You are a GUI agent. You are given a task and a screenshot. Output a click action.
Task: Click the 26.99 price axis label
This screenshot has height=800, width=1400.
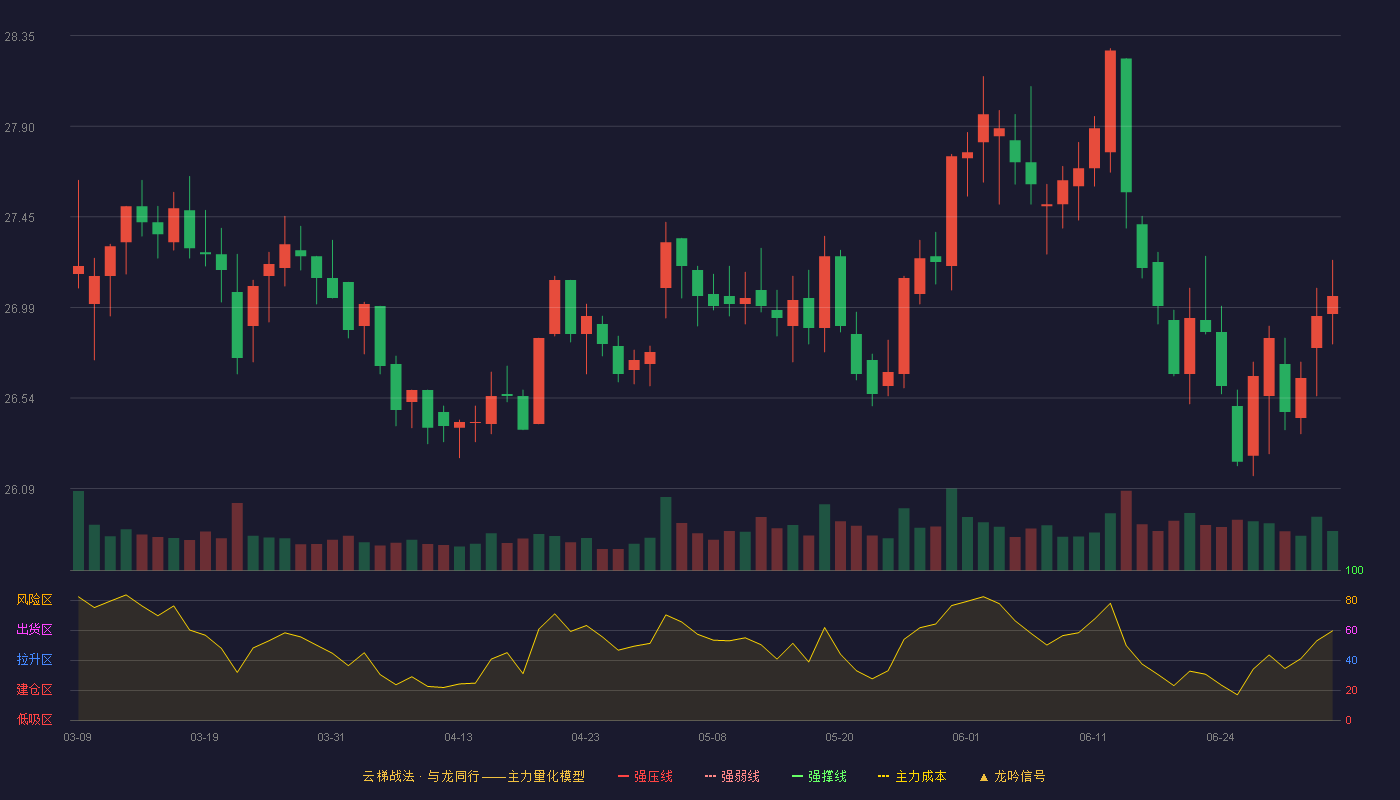[19, 308]
